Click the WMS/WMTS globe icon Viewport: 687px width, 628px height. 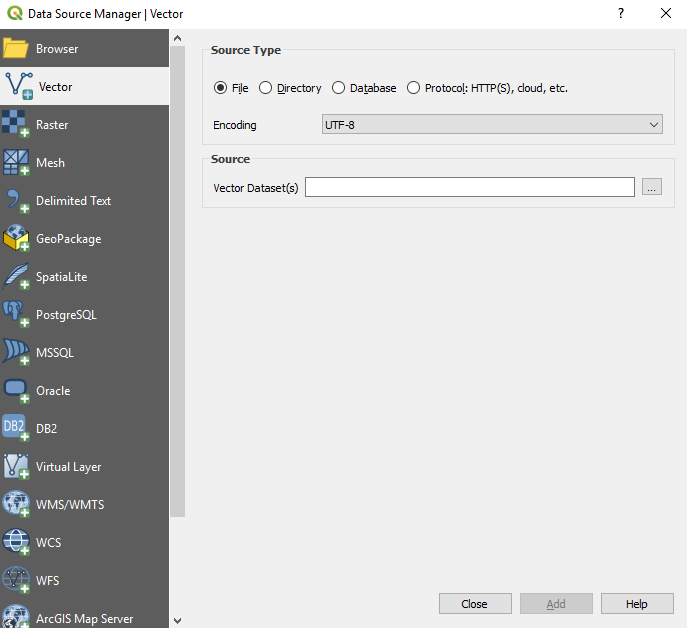[x=16, y=504]
